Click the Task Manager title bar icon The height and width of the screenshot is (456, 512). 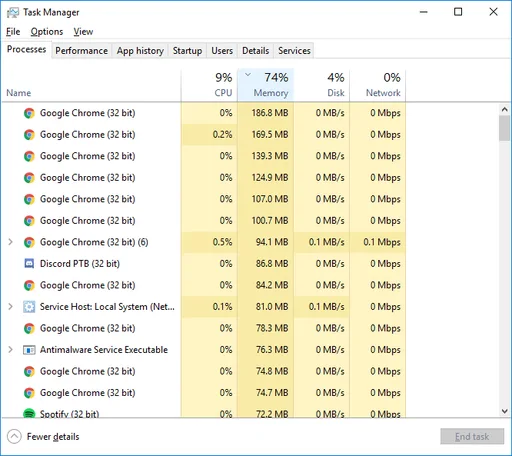pyautogui.click(x=13, y=13)
